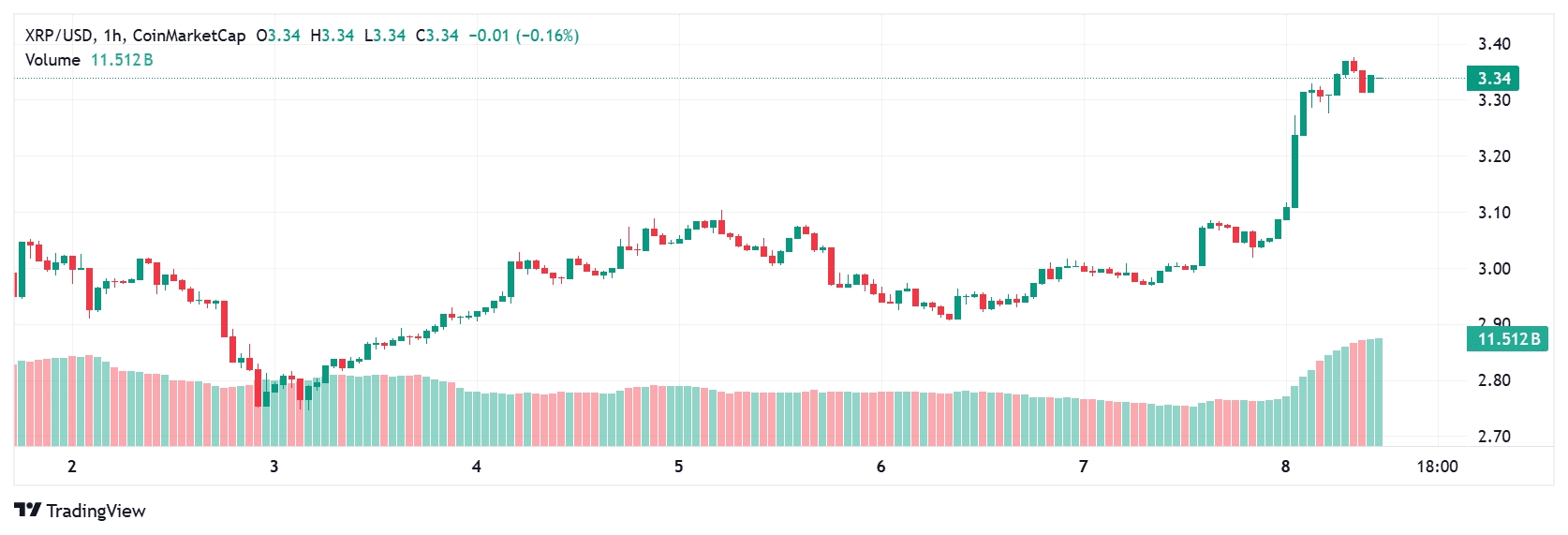Click the green 3.34 current price tag
This screenshot has width=1568, height=535.
coord(1493,79)
